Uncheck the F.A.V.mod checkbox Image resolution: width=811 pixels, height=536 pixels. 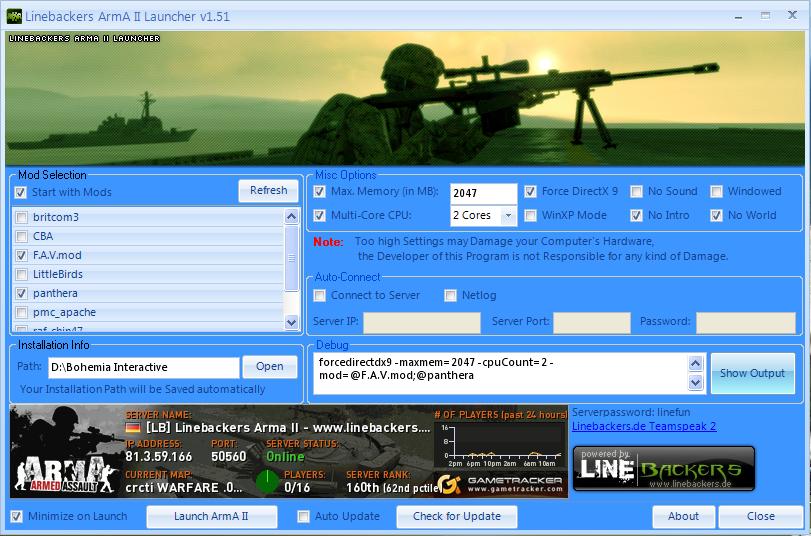pos(21,255)
